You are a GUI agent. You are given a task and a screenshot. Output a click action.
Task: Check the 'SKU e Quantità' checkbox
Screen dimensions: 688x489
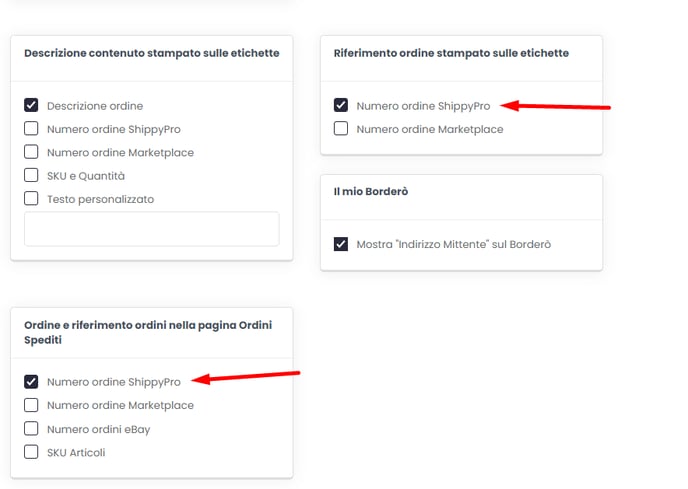pos(31,175)
